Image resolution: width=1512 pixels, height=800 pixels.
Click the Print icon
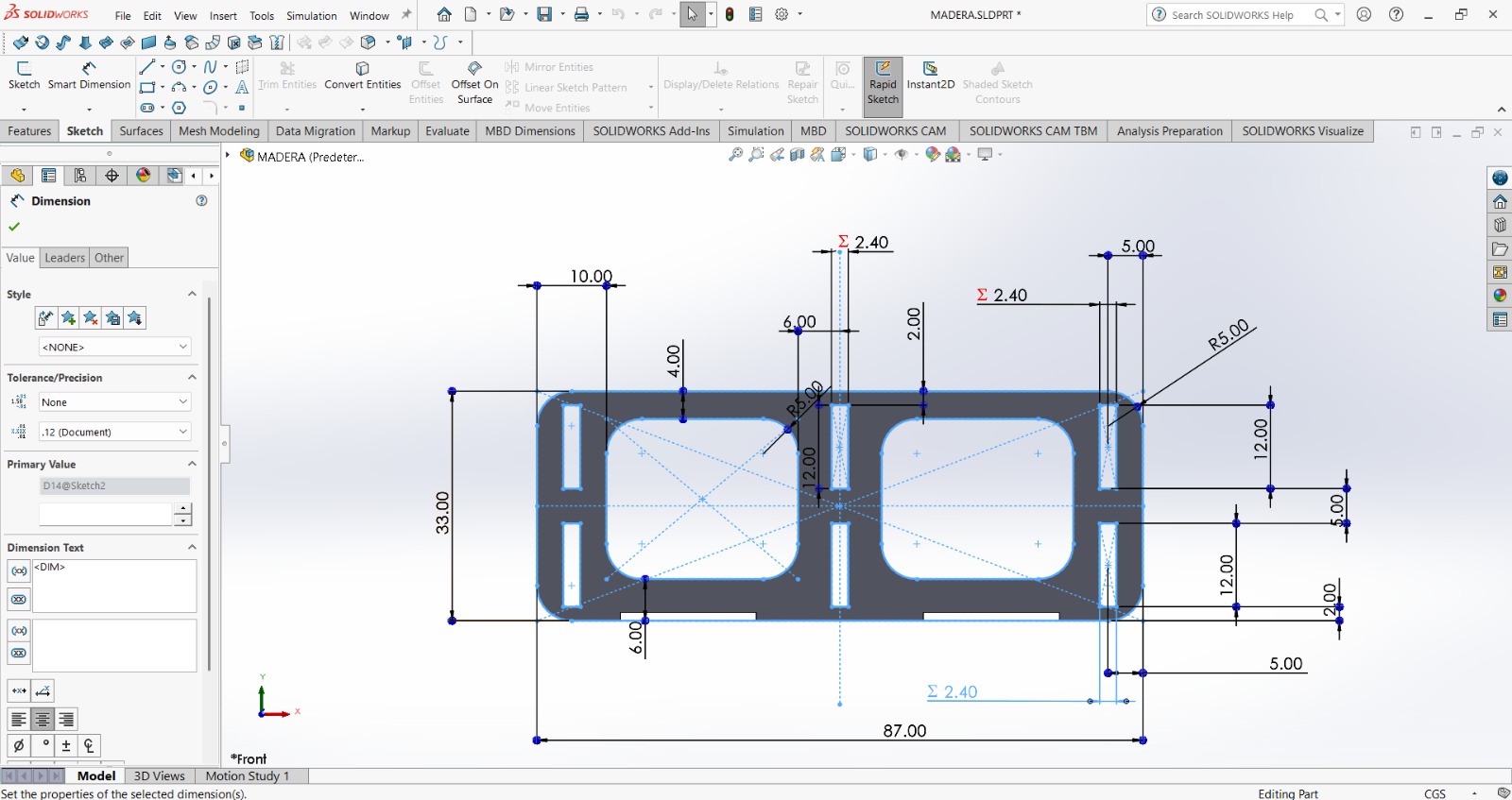coord(581,14)
